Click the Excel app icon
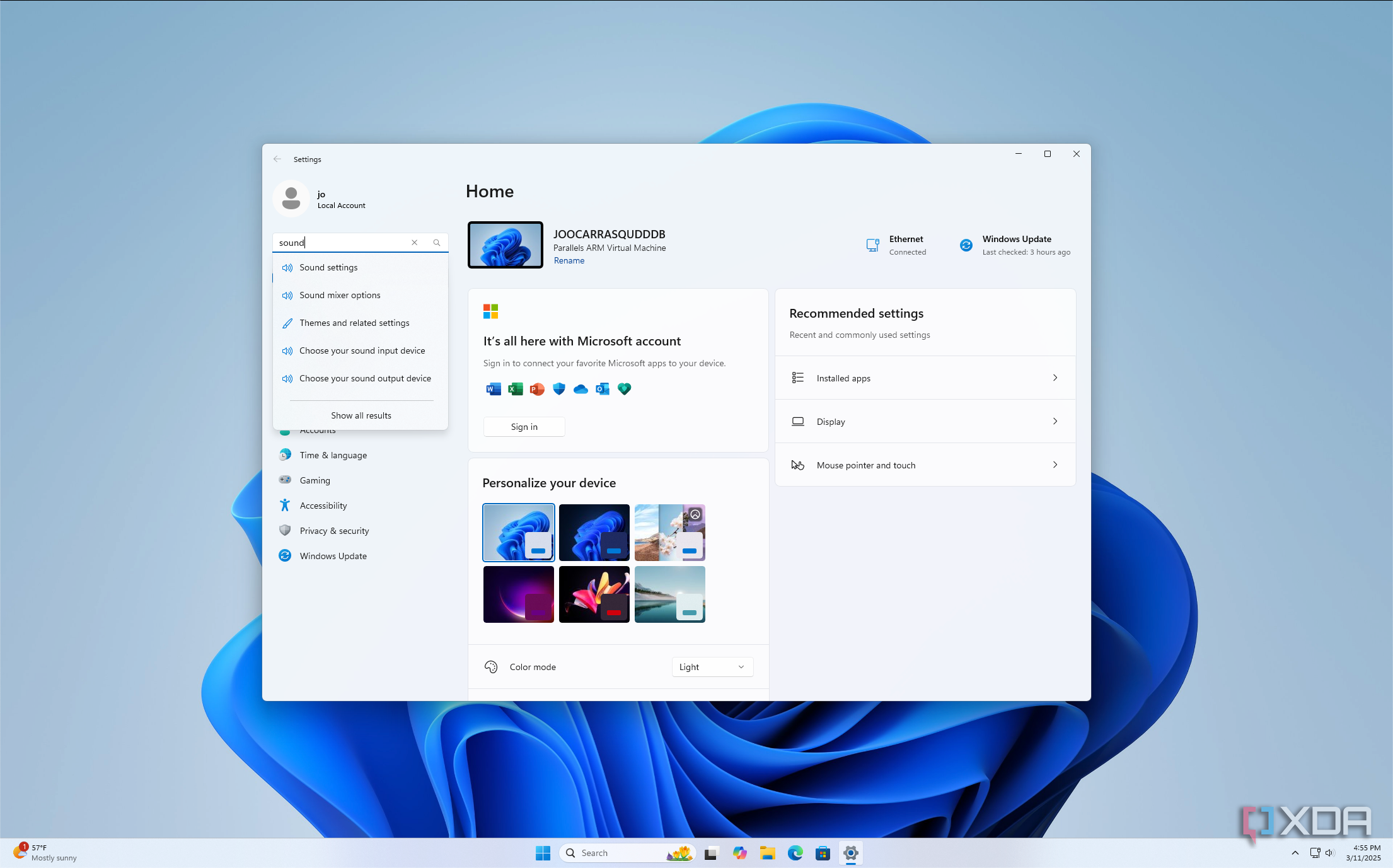The width and height of the screenshot is (1393, 868). (x=516, y=389)
